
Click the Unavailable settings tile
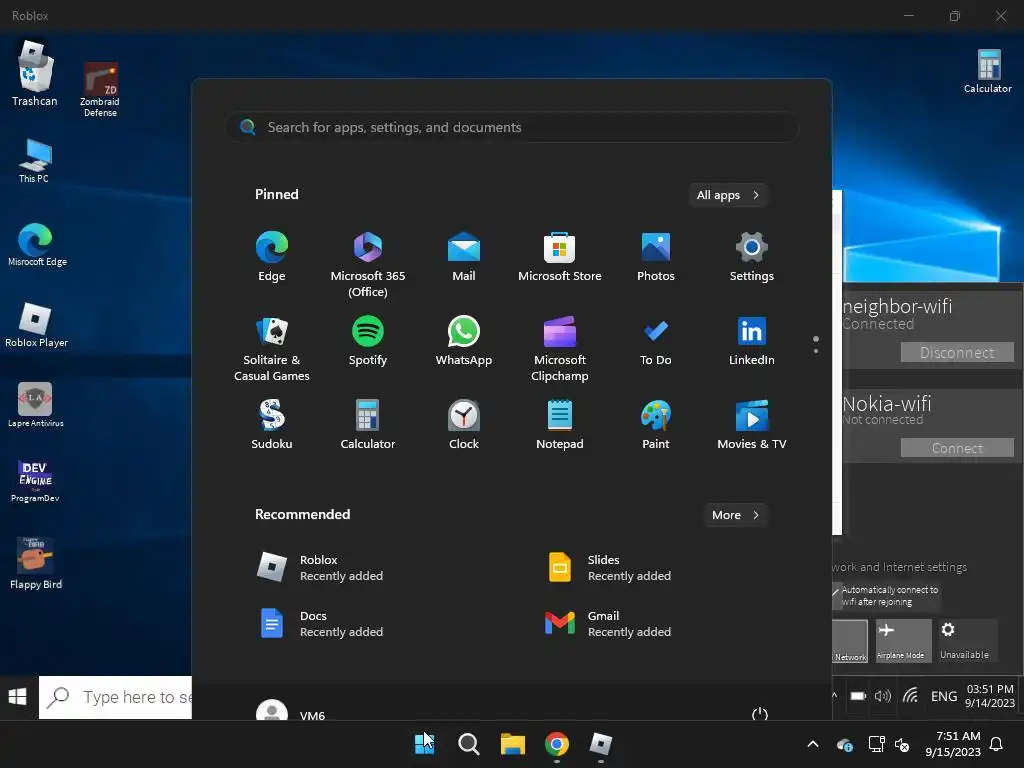click(967, 641)
